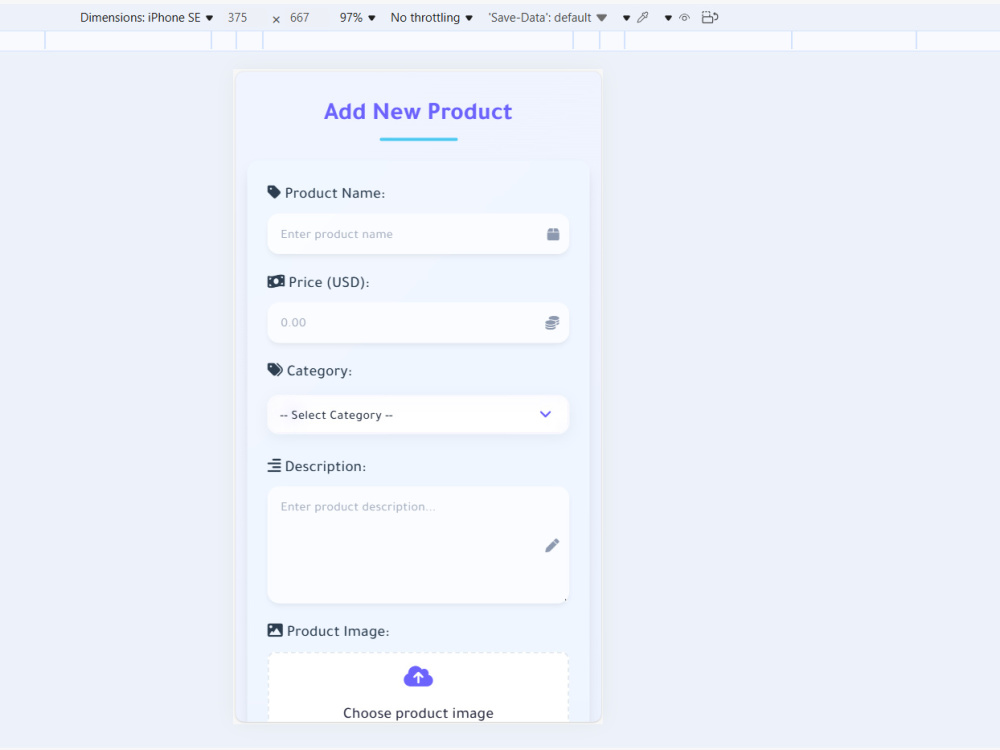Click the Price (USD): label text

point(329,282)
